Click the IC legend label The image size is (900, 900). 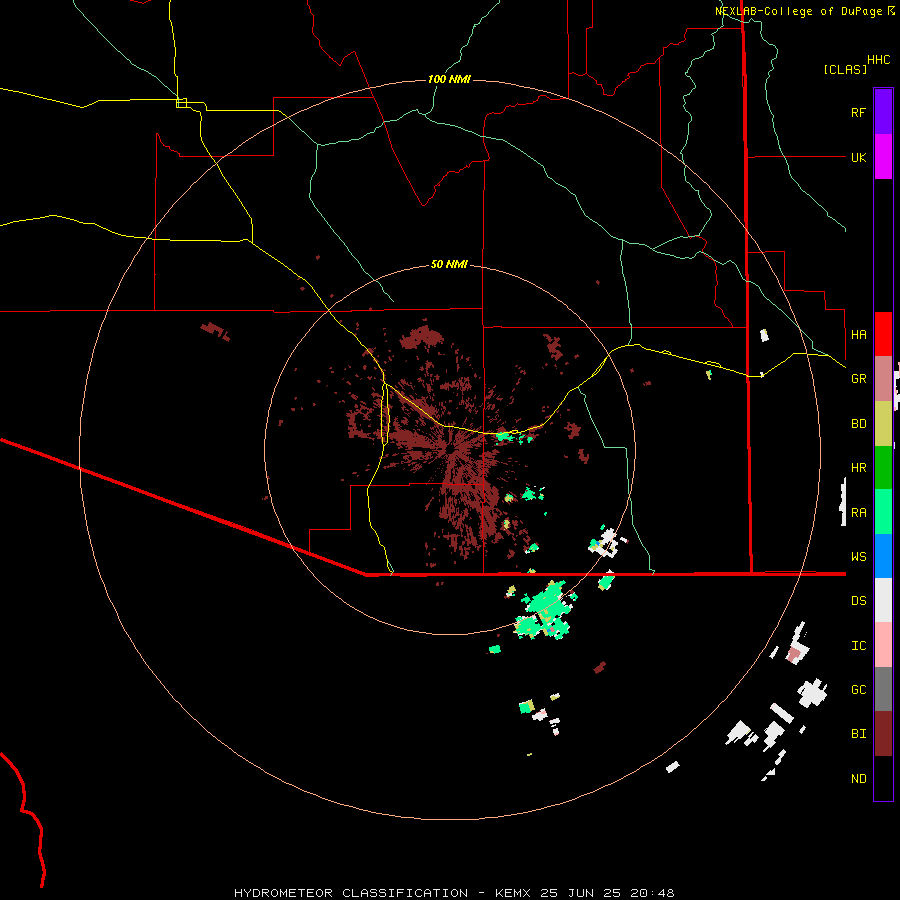pos(858,646)
